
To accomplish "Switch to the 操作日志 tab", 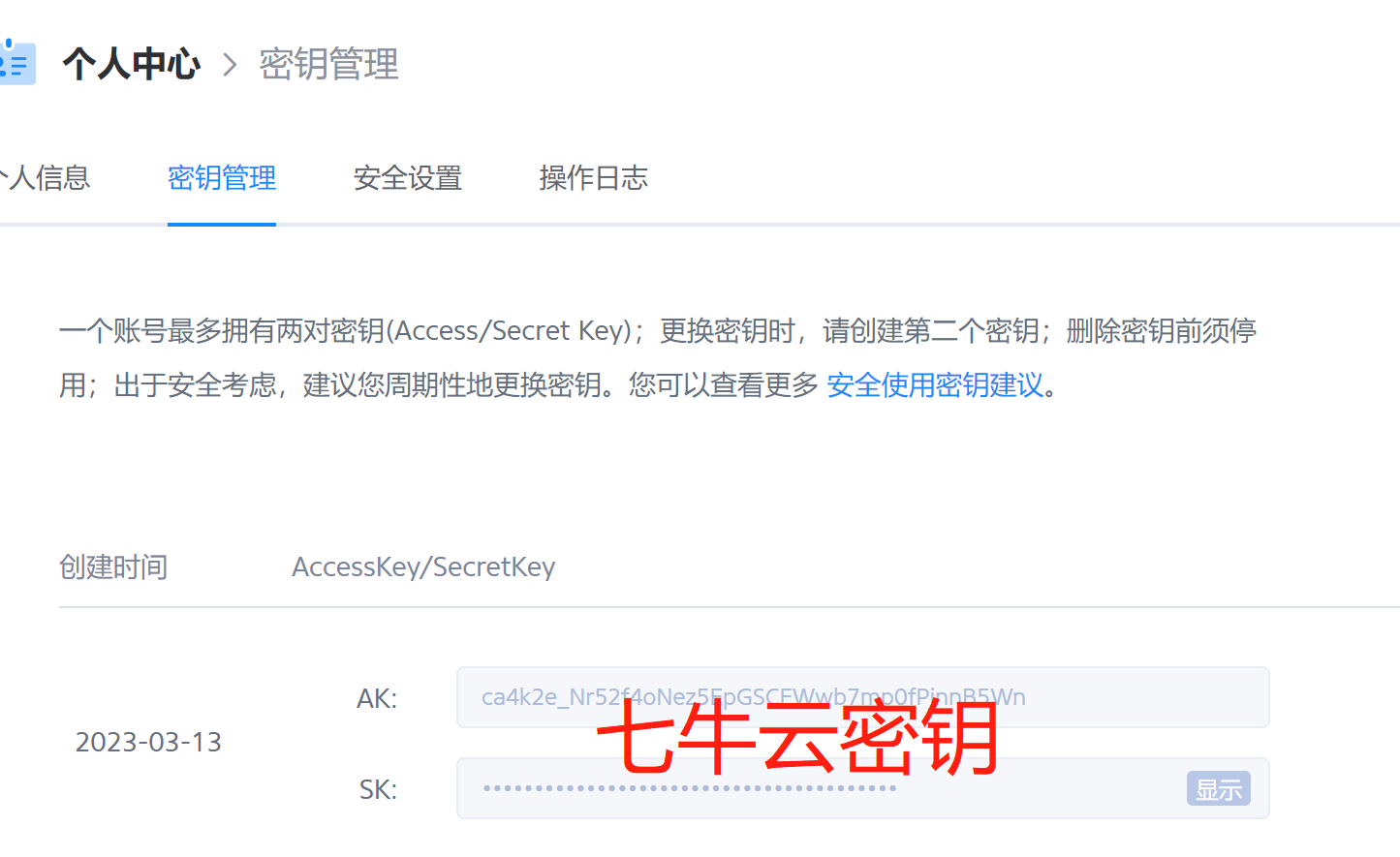I will (593, 178).
